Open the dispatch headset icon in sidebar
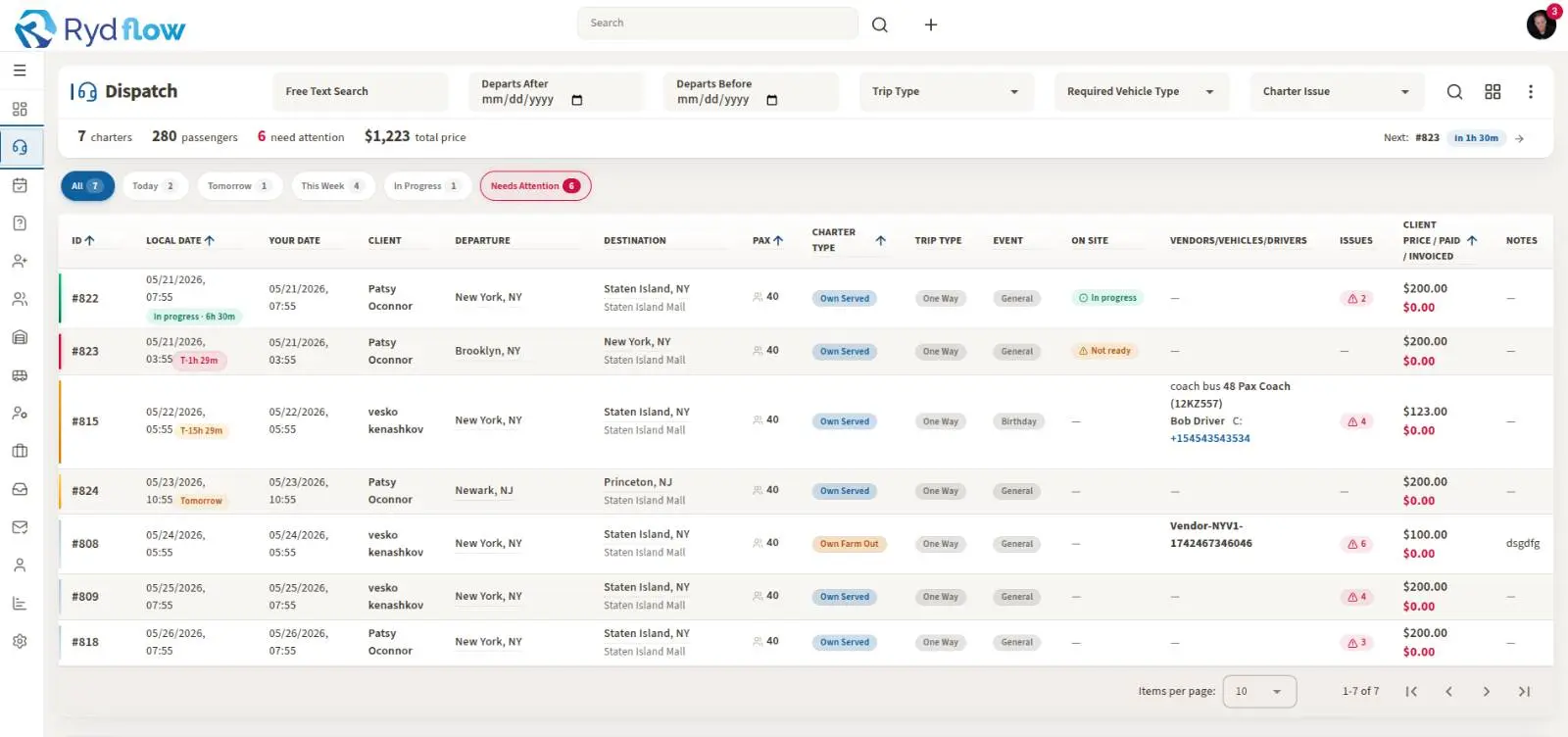Image resolution: width=1568 pixels, height=737 pixels. 20,147
